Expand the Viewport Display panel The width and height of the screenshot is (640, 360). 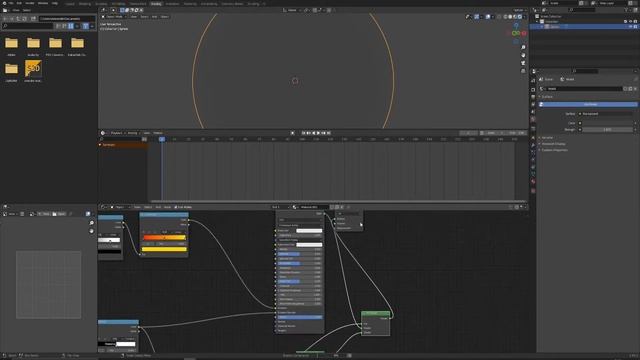pyautogui.click(x=553, y=144)
